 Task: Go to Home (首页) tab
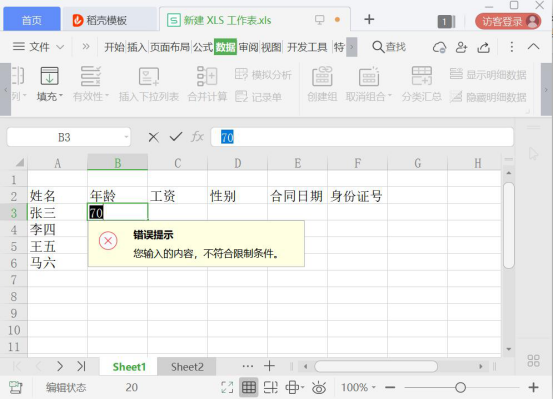pyautogui.click(x=32, y=20)
